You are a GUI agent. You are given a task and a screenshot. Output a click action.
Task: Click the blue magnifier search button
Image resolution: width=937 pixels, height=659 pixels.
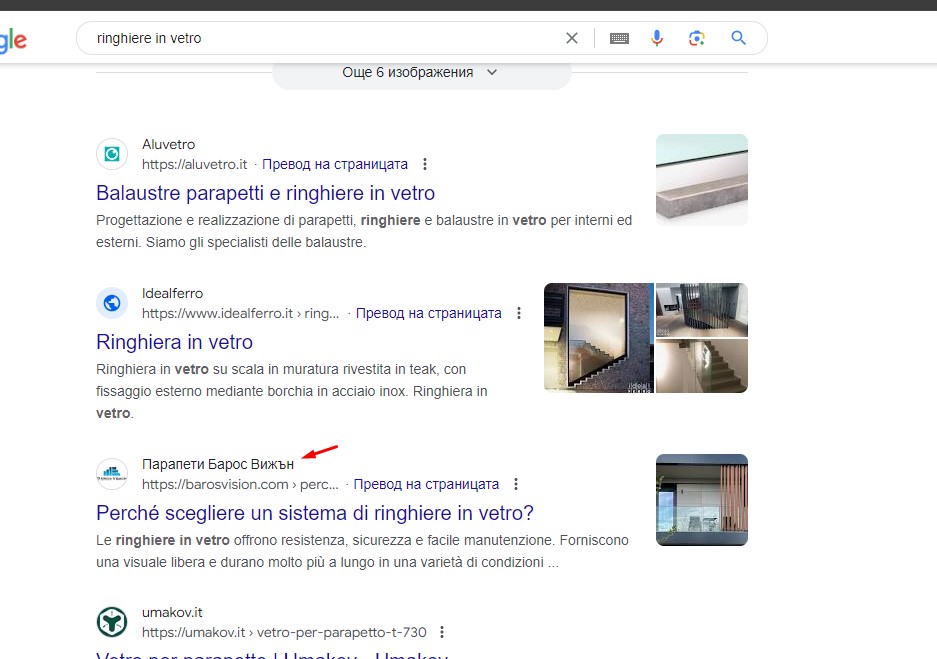coord(739,38)
